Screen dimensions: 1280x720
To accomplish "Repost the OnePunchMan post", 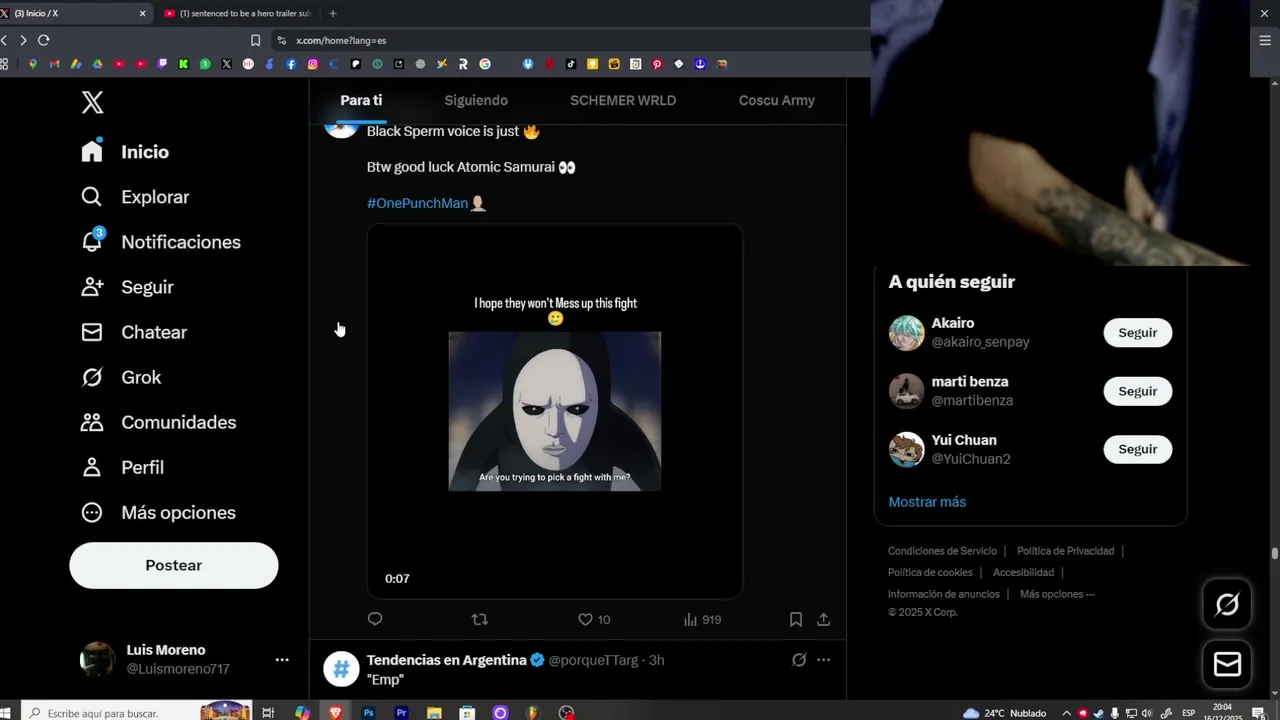I will (480, 619).
